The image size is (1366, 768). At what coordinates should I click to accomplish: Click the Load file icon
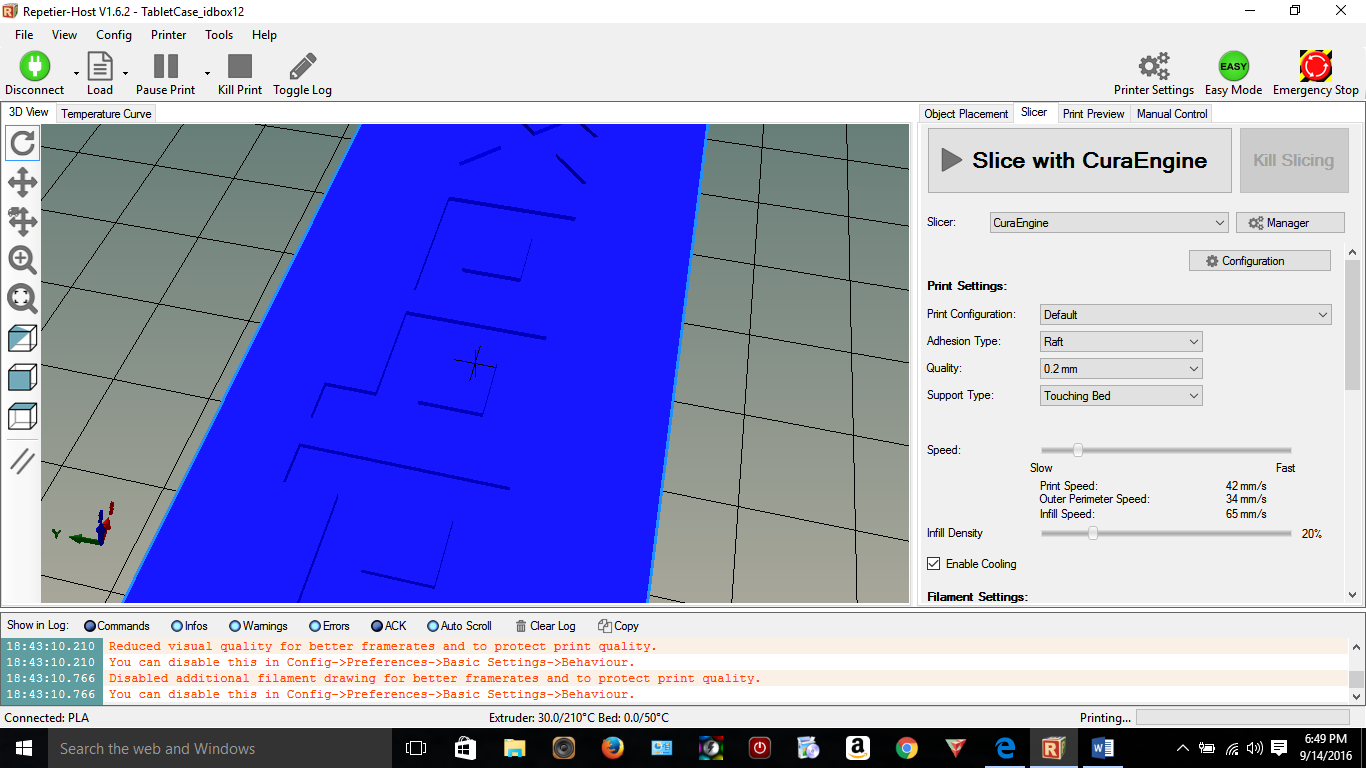click(x=100, y=67)
